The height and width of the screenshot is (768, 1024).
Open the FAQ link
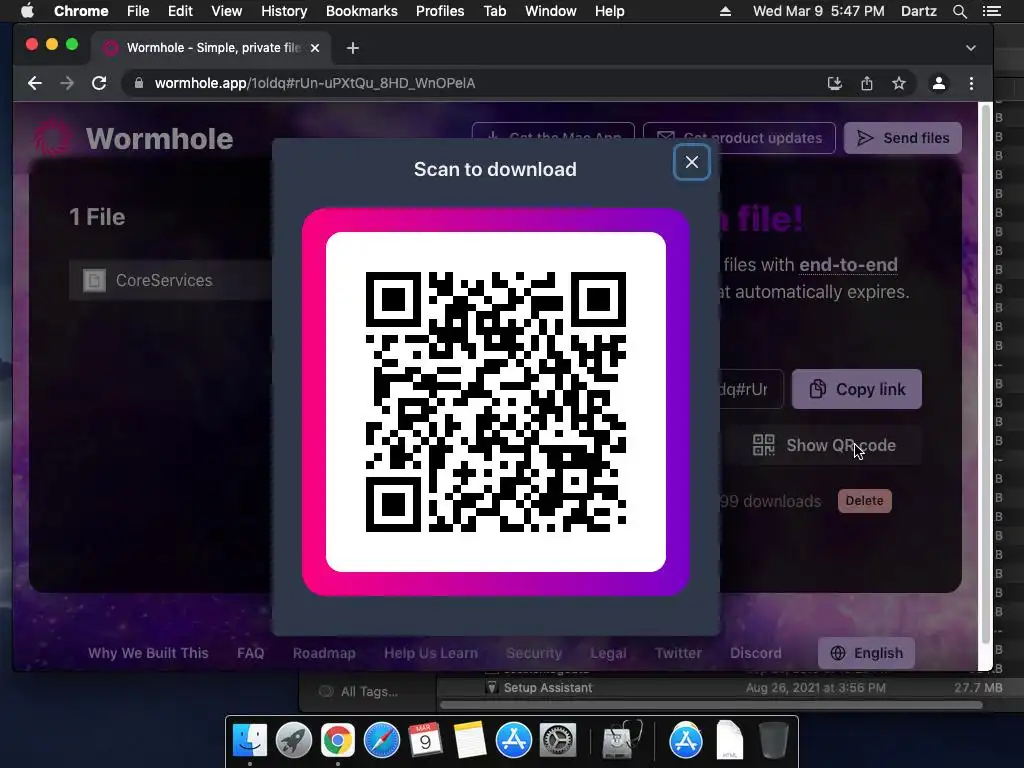pos(251,653)
